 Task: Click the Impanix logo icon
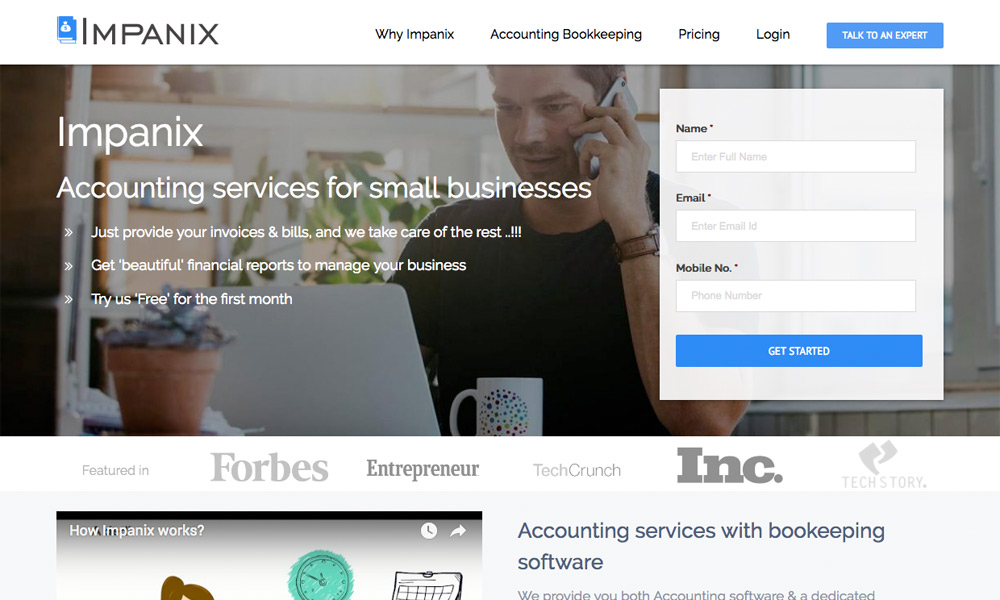(66, 30)
